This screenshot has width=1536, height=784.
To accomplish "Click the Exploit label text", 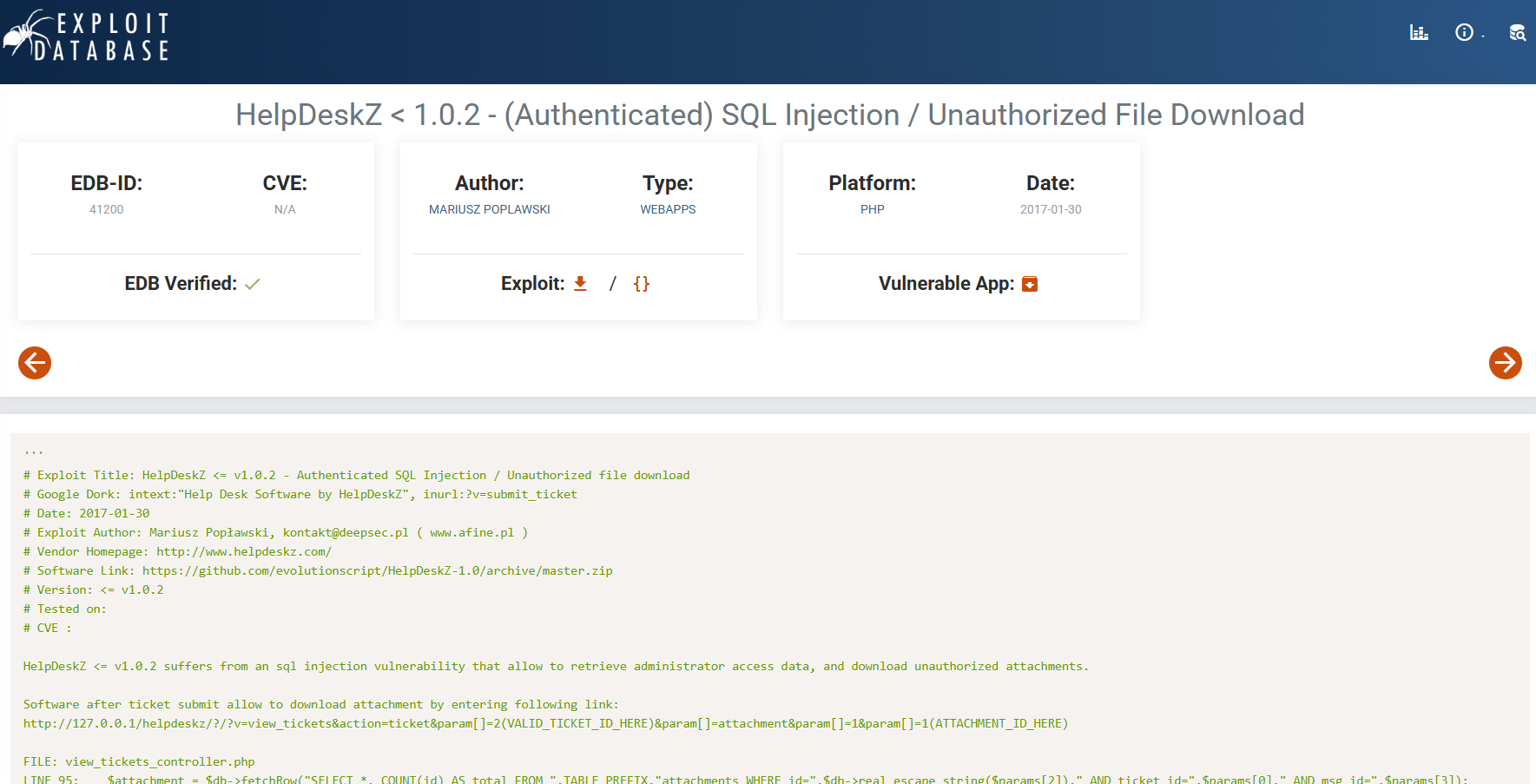I will tap(532, 284).
